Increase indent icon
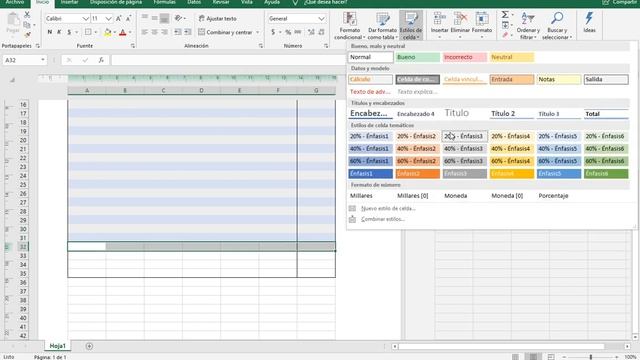The image size is (640, 360). pos(187,32)
